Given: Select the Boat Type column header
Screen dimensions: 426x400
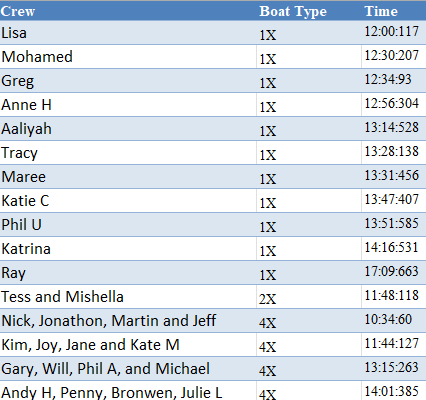Looking at the screenshot, I should pyautogui.click(x=309, y=11).
